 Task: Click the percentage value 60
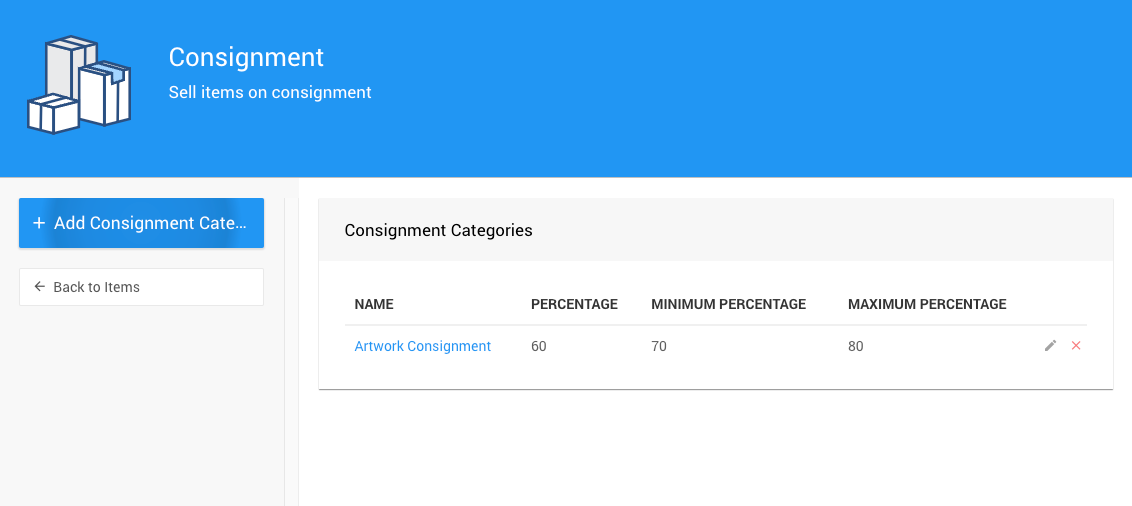tap(539, 346)
